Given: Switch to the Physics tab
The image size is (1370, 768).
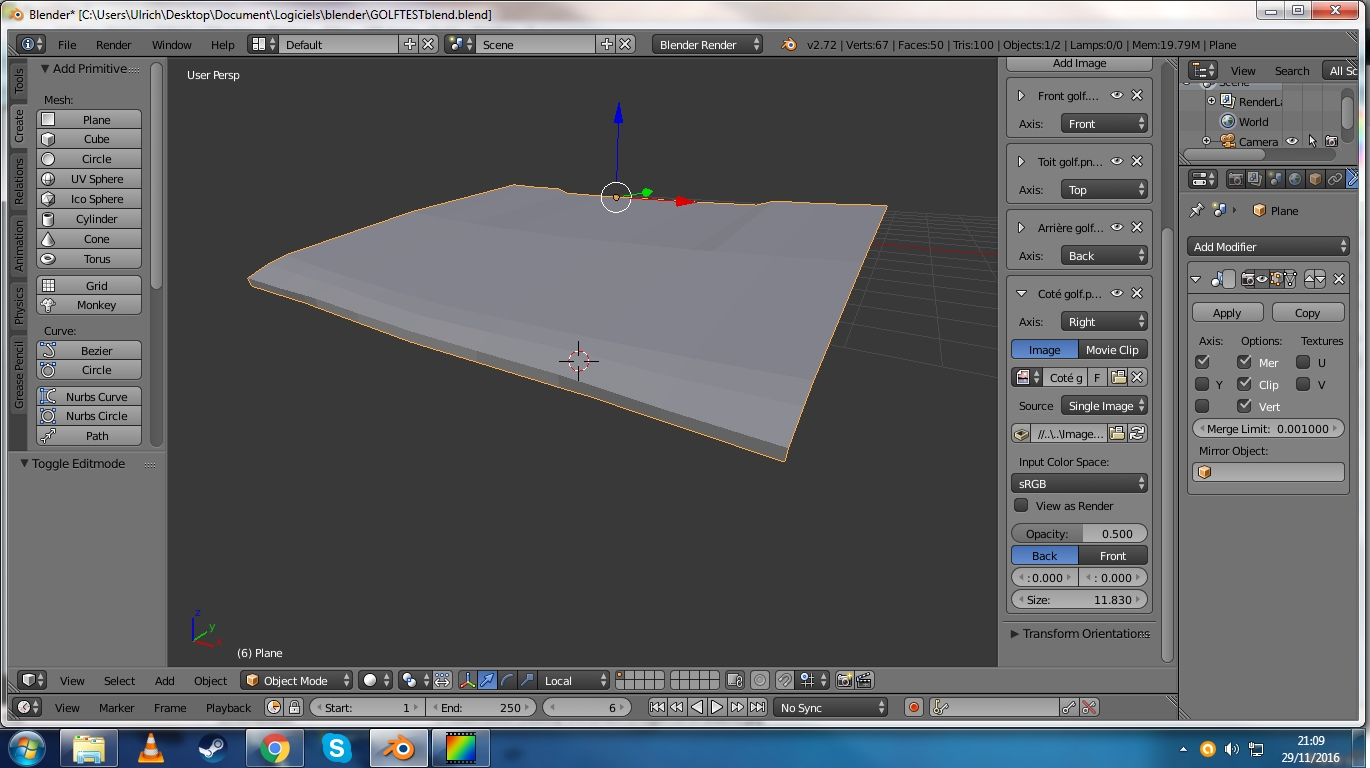Looking at the screenshot, I should (18, 306).
